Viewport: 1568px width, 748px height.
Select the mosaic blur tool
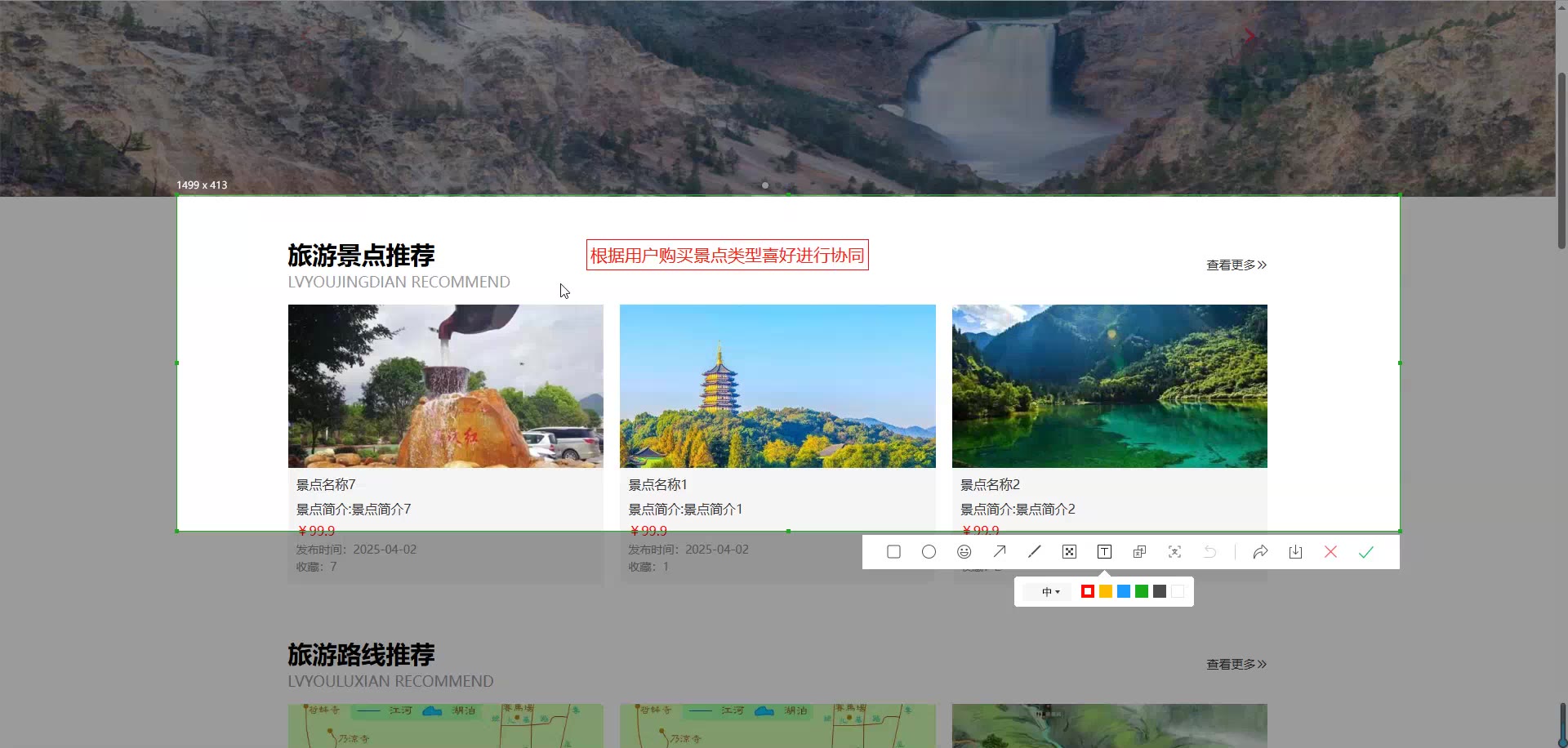coord(1069,552)
